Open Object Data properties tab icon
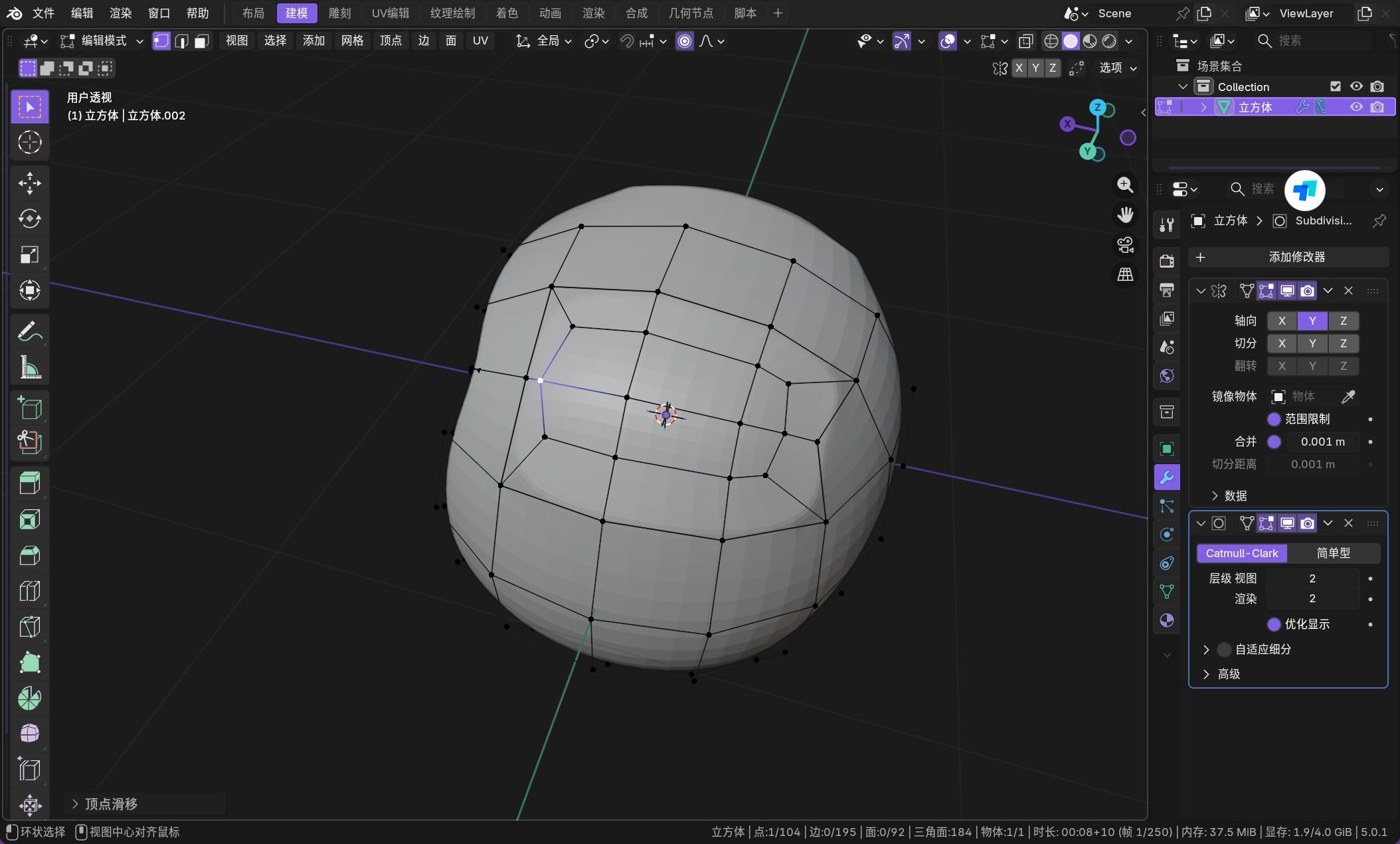The height and width of the screenshot is (844, 1400). click(1167, 591)
